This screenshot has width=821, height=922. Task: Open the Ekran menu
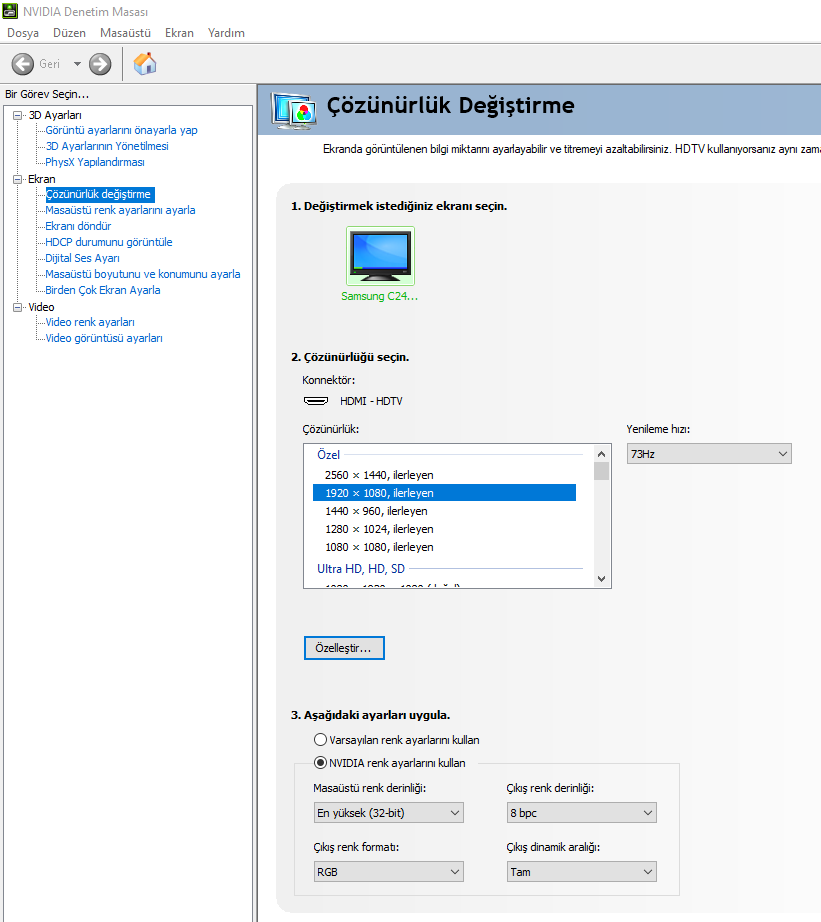(x=179, y=33)
